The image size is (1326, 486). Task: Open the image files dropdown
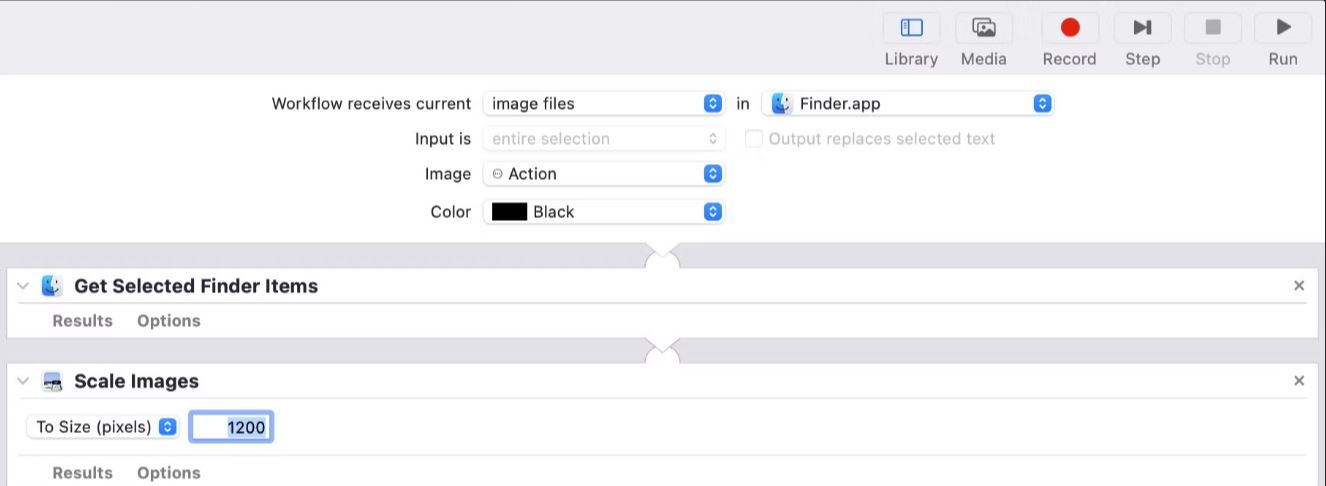[x=603, y=103]
